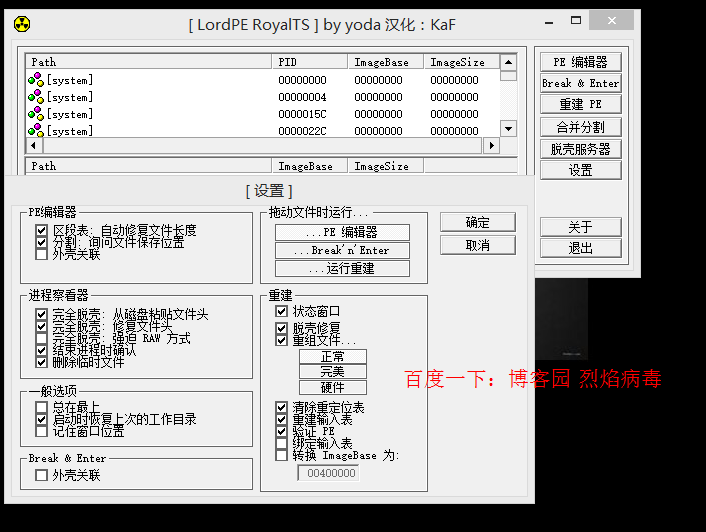Click the ...运行重建 drag-run option
This screenshot has height=532, width=706.
[342, 268]
